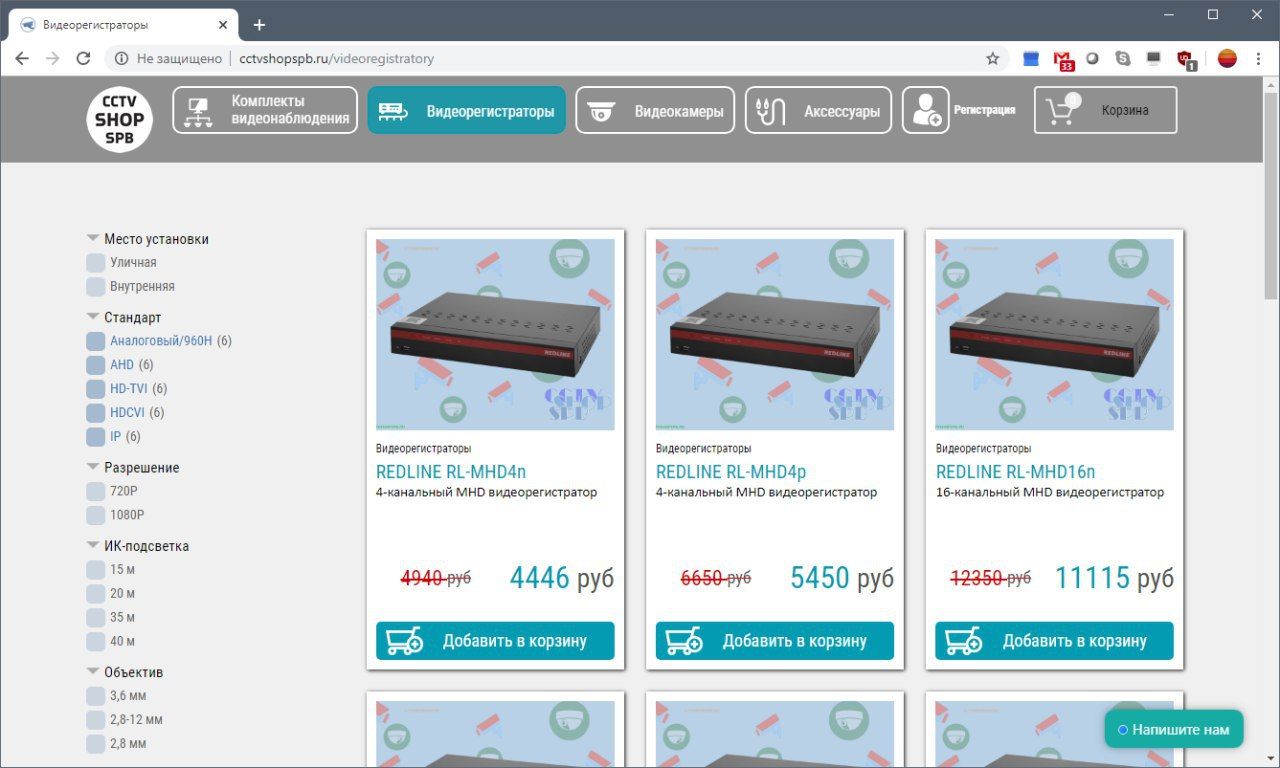
Task: Click cart icon on RL-MHD16n add button
Action: point(963,641)
